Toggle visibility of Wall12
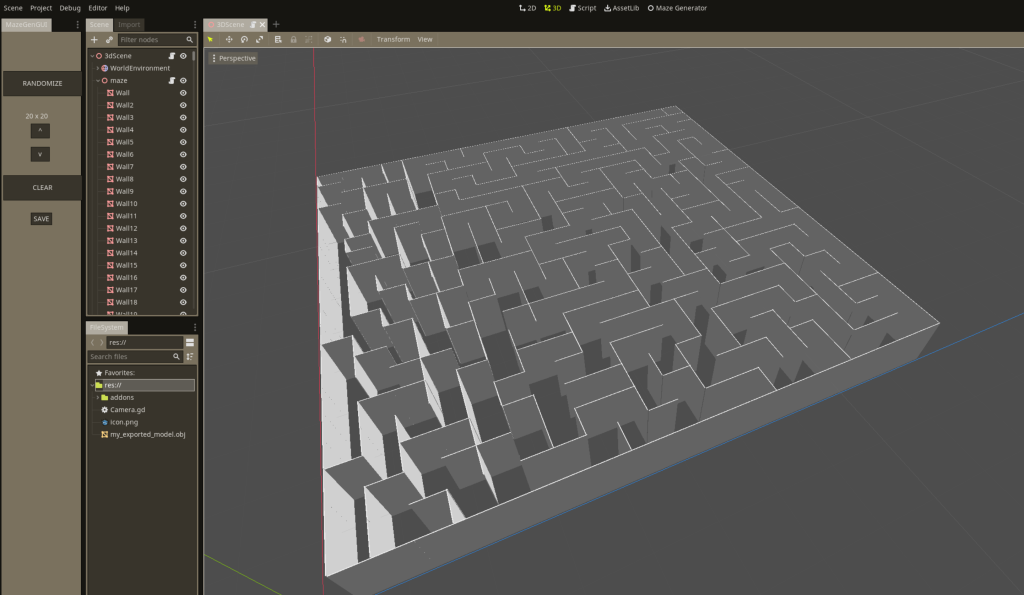Screen dimensions: 1024x595 pos(183,228)
